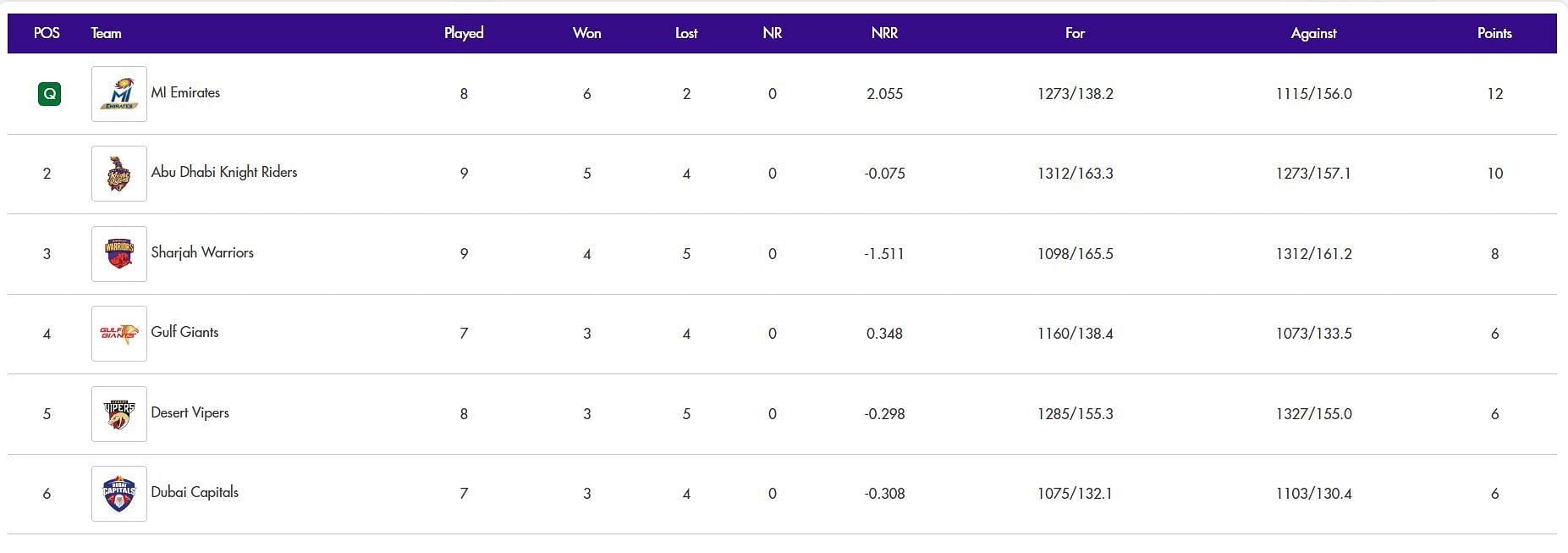Open the Abu Dhabi Knight Riders name link

click(x=224, y=173)
